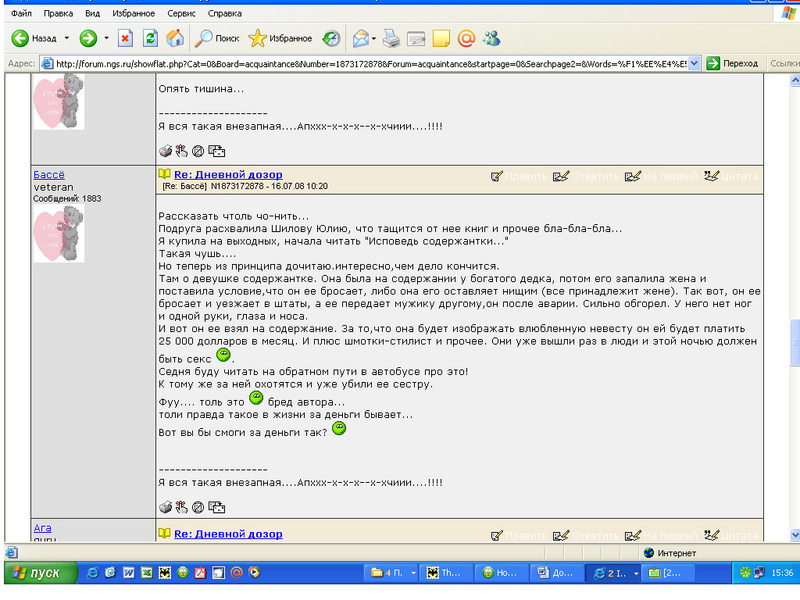Click На первый on Бассё's post header
The height and width of the screenshot is (600, 800).
point(661,177)
